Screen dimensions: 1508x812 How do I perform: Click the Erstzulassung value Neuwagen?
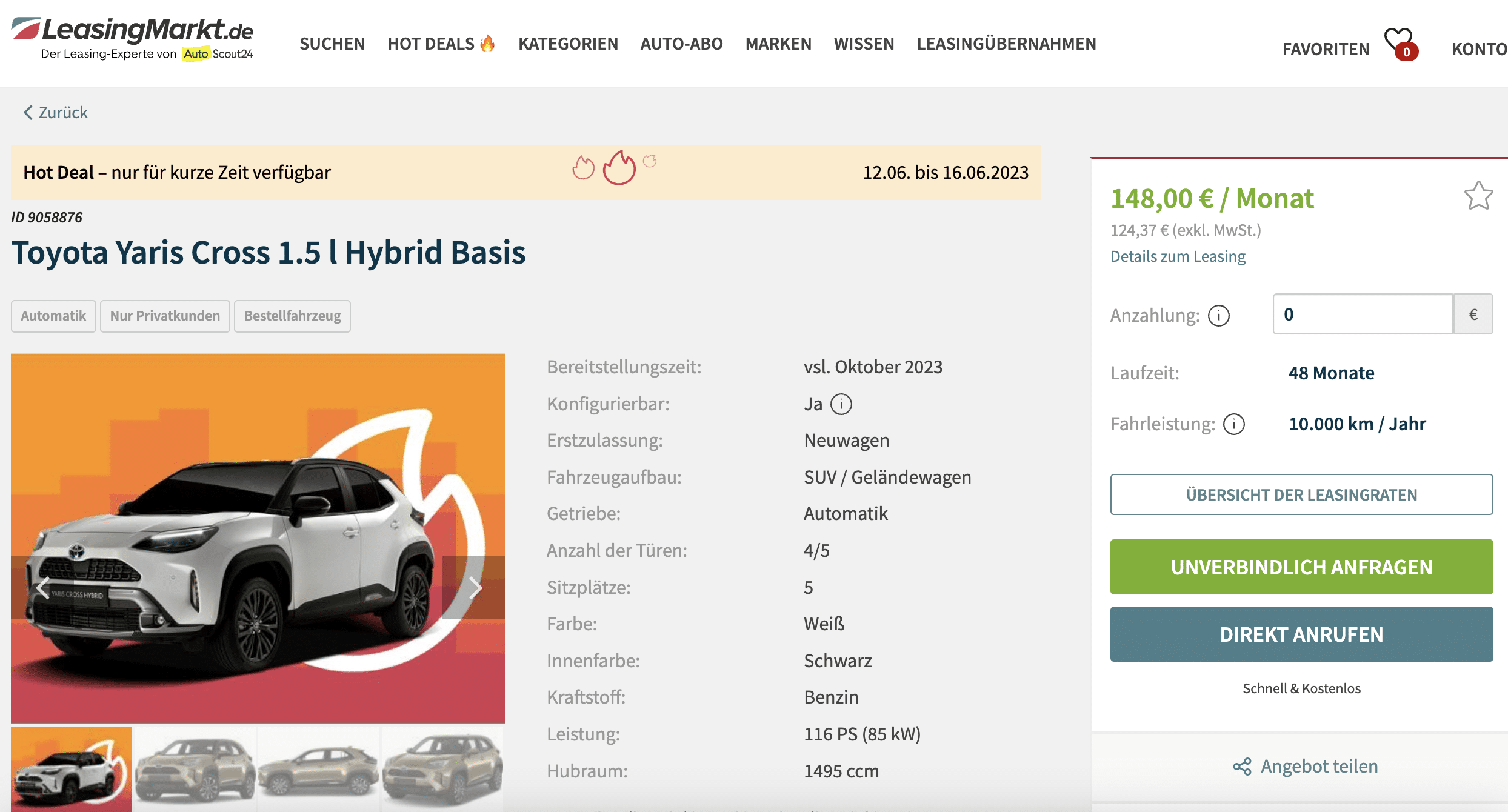(846, 441)
